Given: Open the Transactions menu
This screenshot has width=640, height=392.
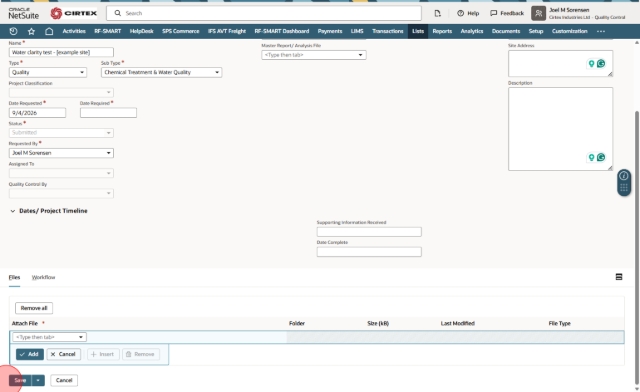Looking at the screenshot, I should 388,31.
